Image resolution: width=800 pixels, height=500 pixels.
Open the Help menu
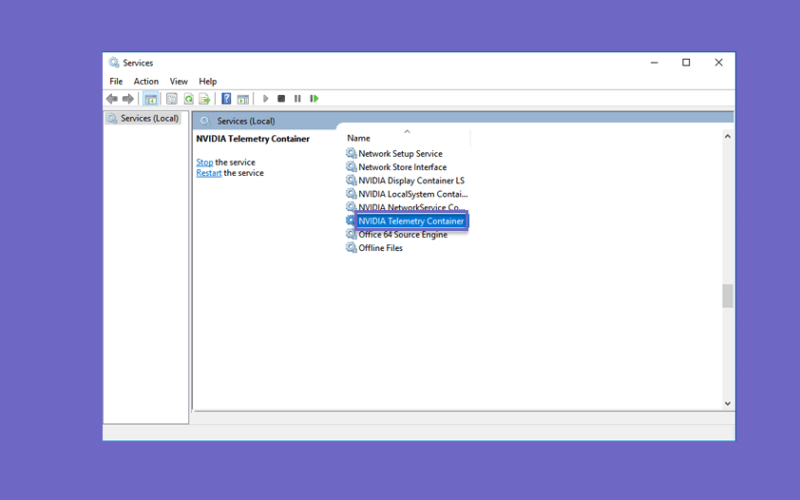click(x=208, y=81)
